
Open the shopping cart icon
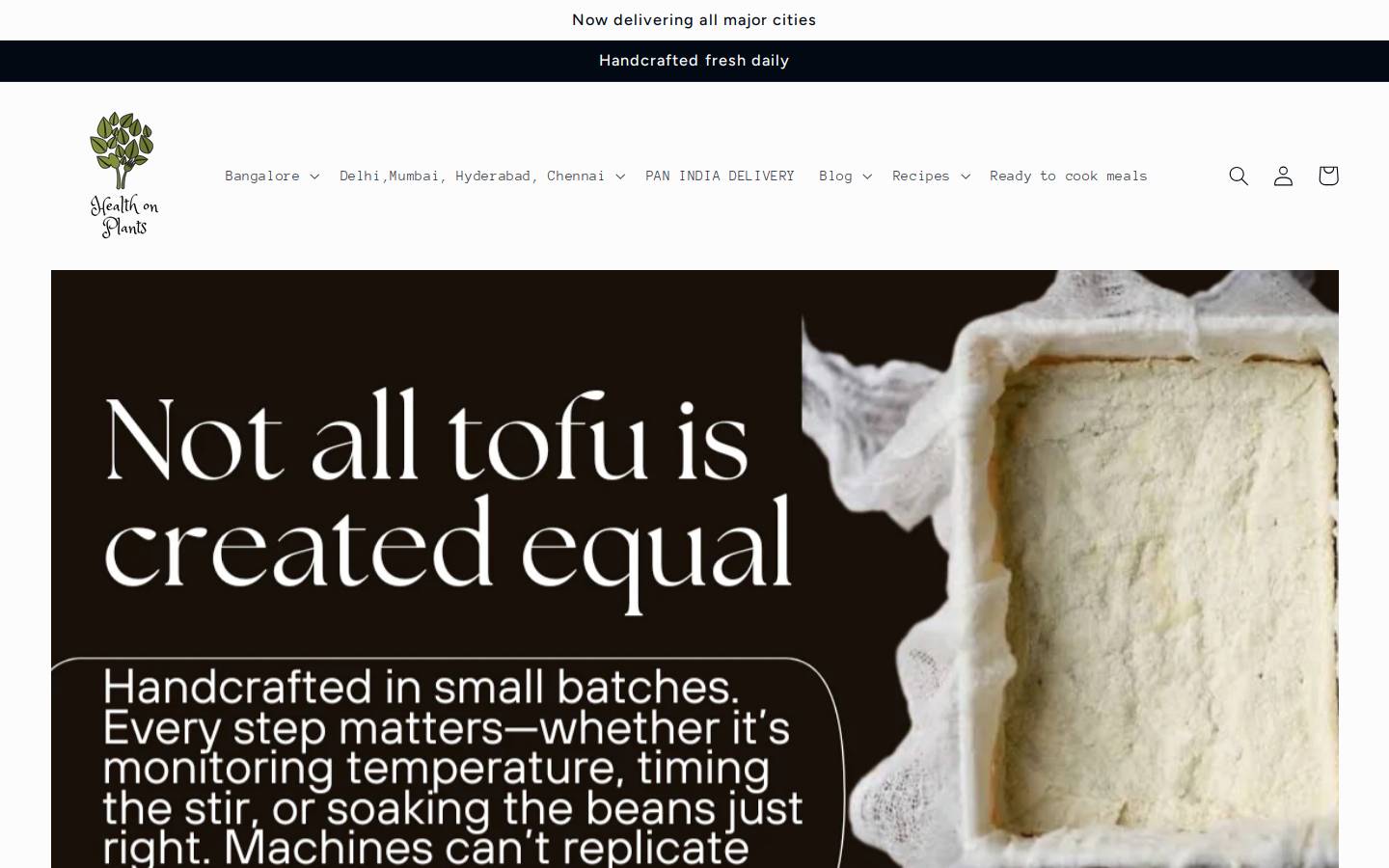1328,176
